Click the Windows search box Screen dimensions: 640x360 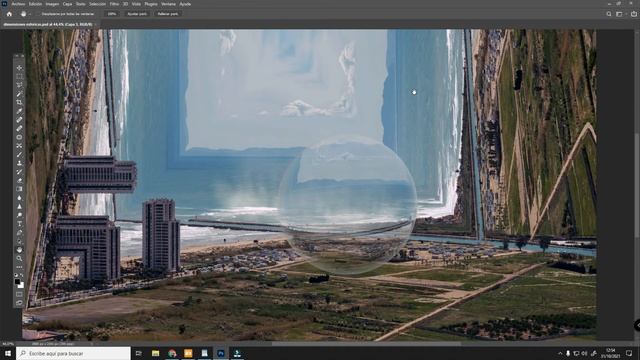(73, 353)
